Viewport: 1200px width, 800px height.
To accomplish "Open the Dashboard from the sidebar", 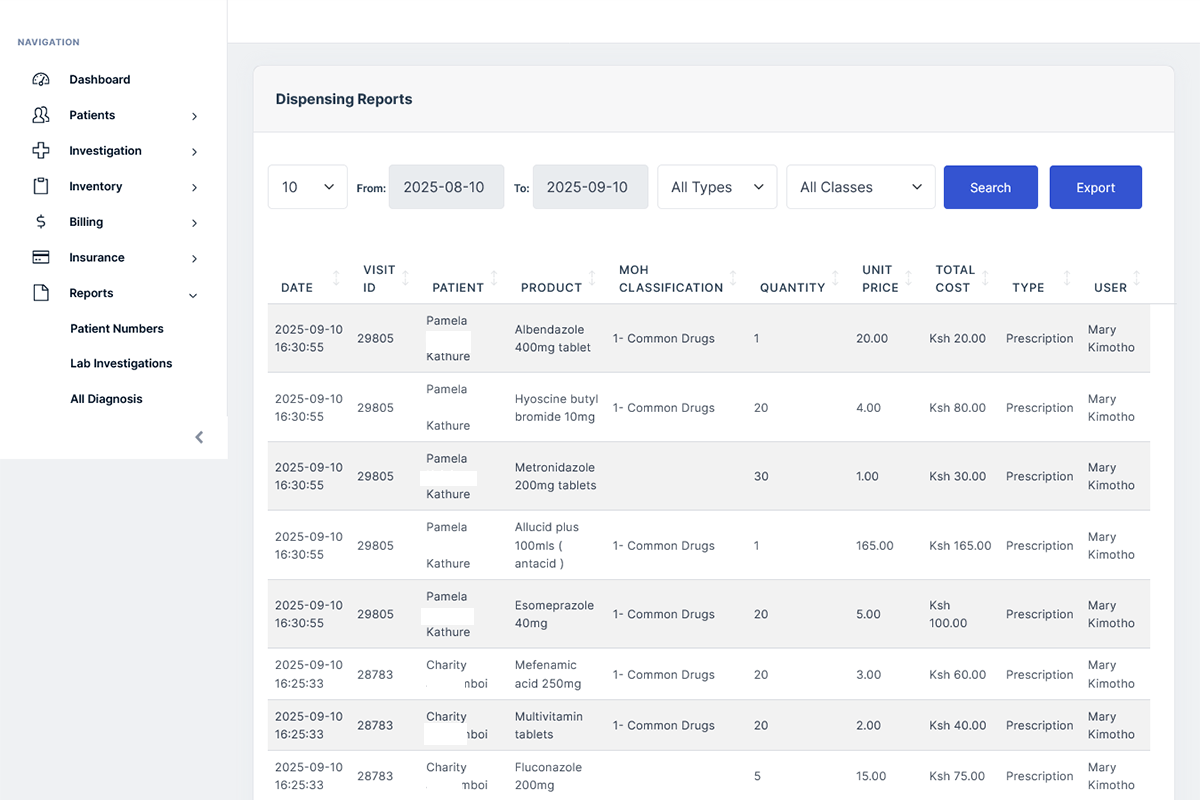I will point(99,79).
